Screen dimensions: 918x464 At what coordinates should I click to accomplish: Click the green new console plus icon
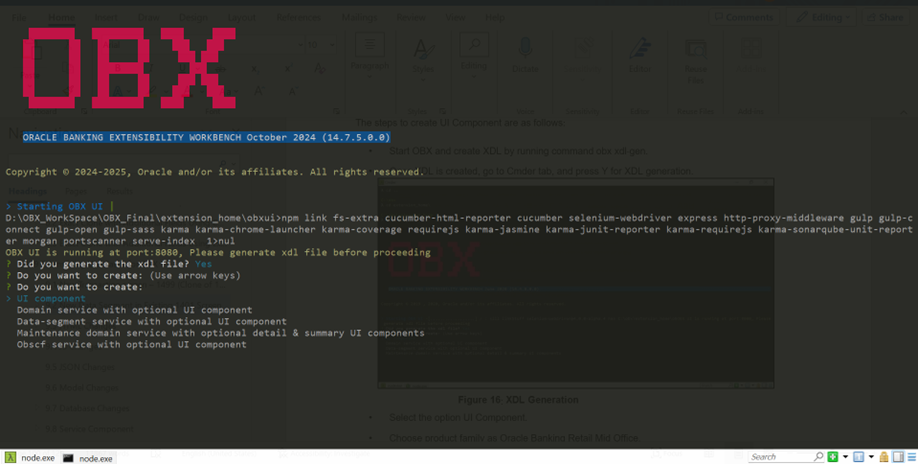(833, 456)
